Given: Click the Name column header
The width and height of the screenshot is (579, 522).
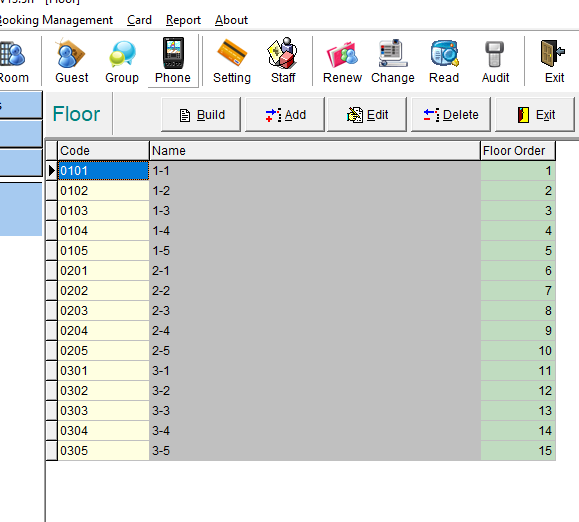Looking at the screenshot, I should pos(315,151).
